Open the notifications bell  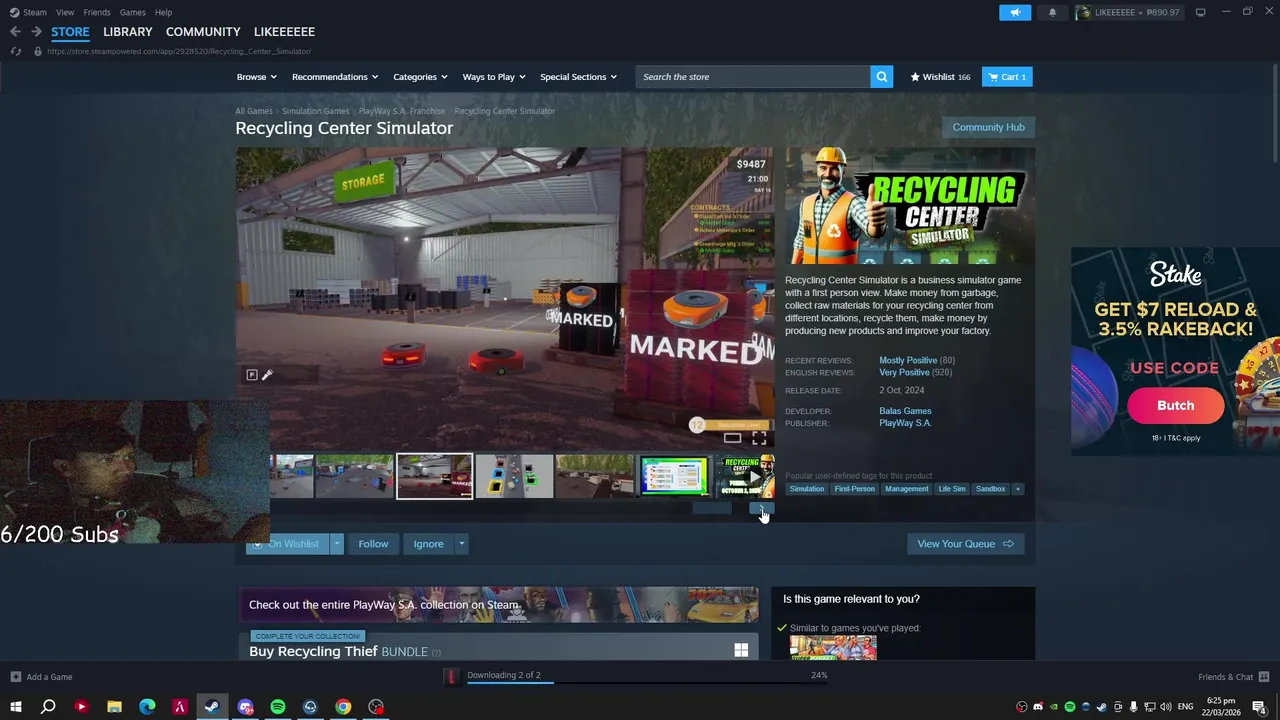[x=1052, y=12]
